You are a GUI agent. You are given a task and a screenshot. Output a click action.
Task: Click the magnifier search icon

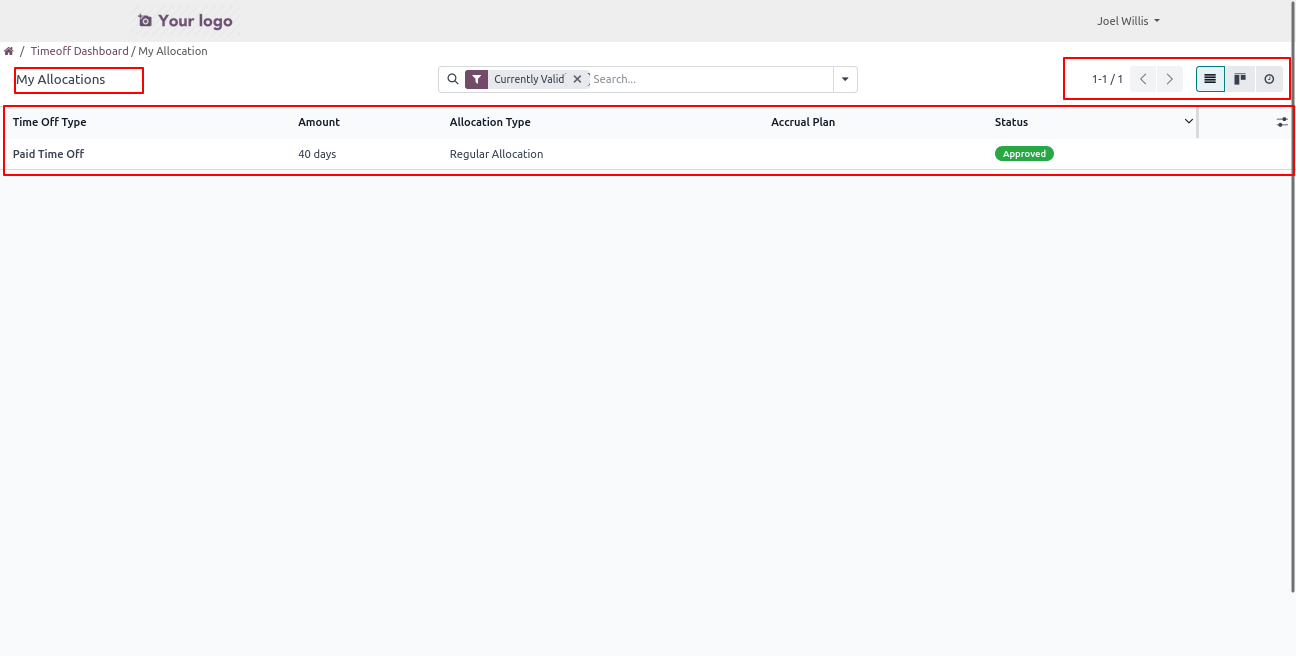pos(452,79)
